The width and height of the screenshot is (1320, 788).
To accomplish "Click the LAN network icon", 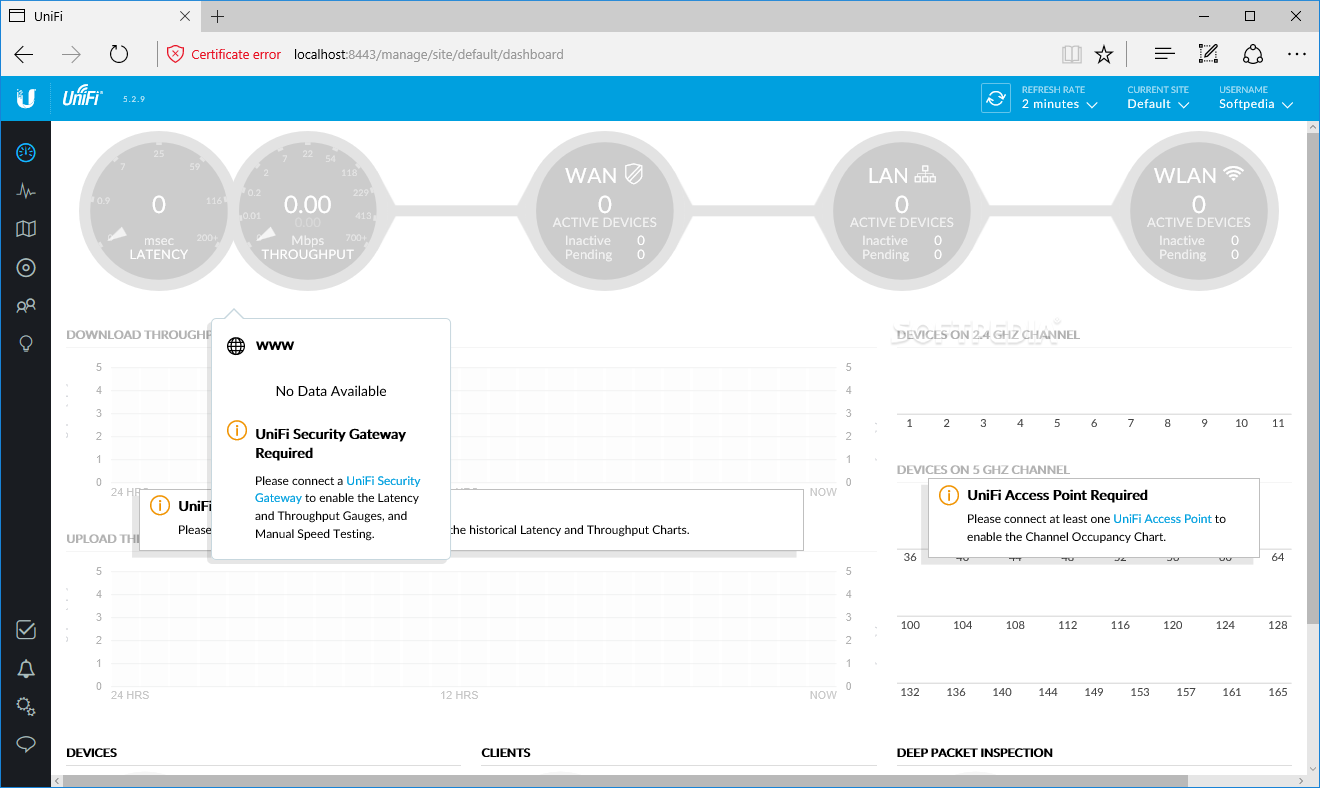I will point(925,175).
